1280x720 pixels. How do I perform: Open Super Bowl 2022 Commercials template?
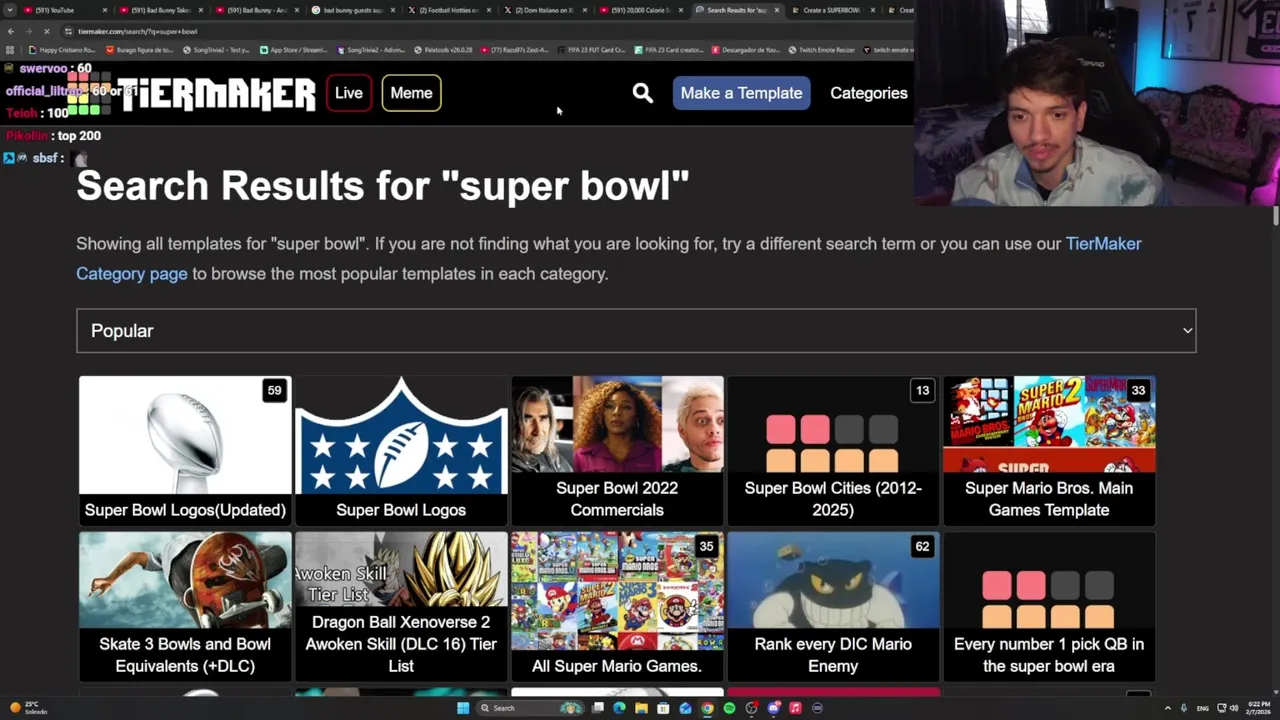tap(617, 451)
